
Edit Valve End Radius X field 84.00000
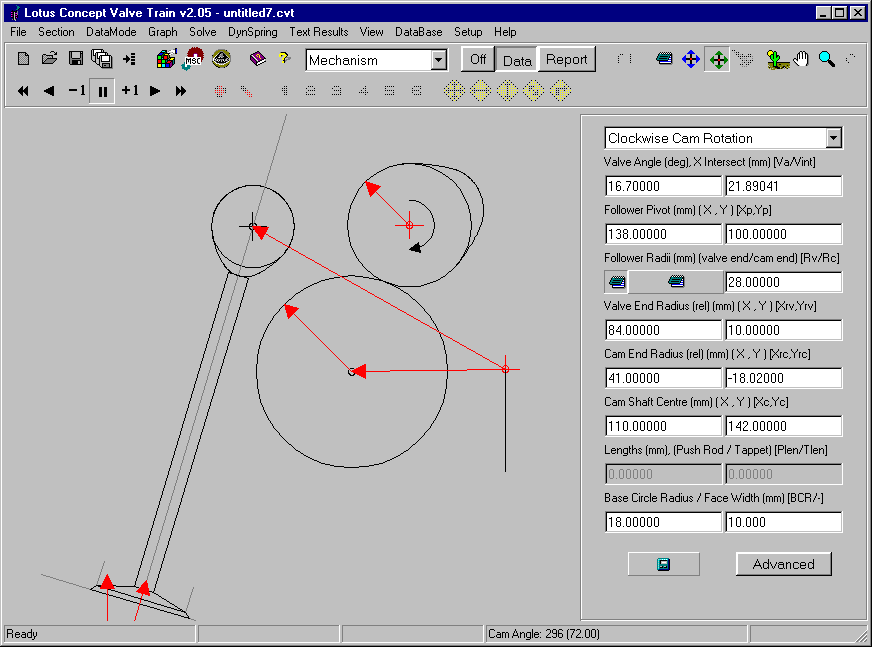[663, 330]
